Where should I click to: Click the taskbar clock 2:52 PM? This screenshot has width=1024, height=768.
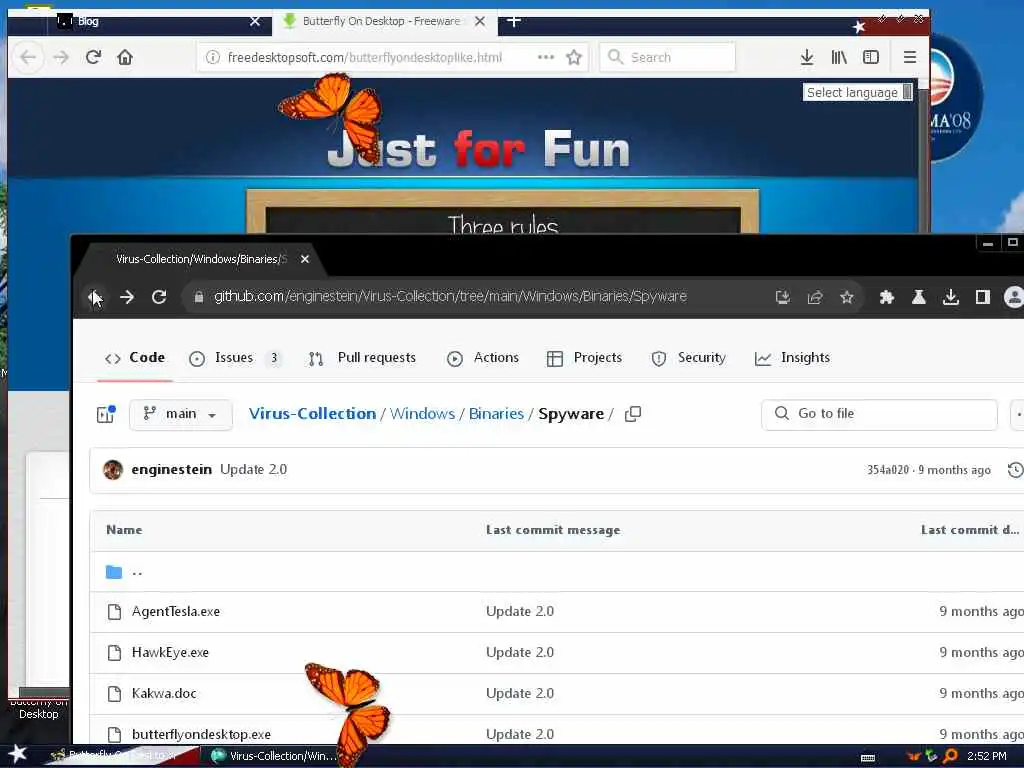click(987, 756)
